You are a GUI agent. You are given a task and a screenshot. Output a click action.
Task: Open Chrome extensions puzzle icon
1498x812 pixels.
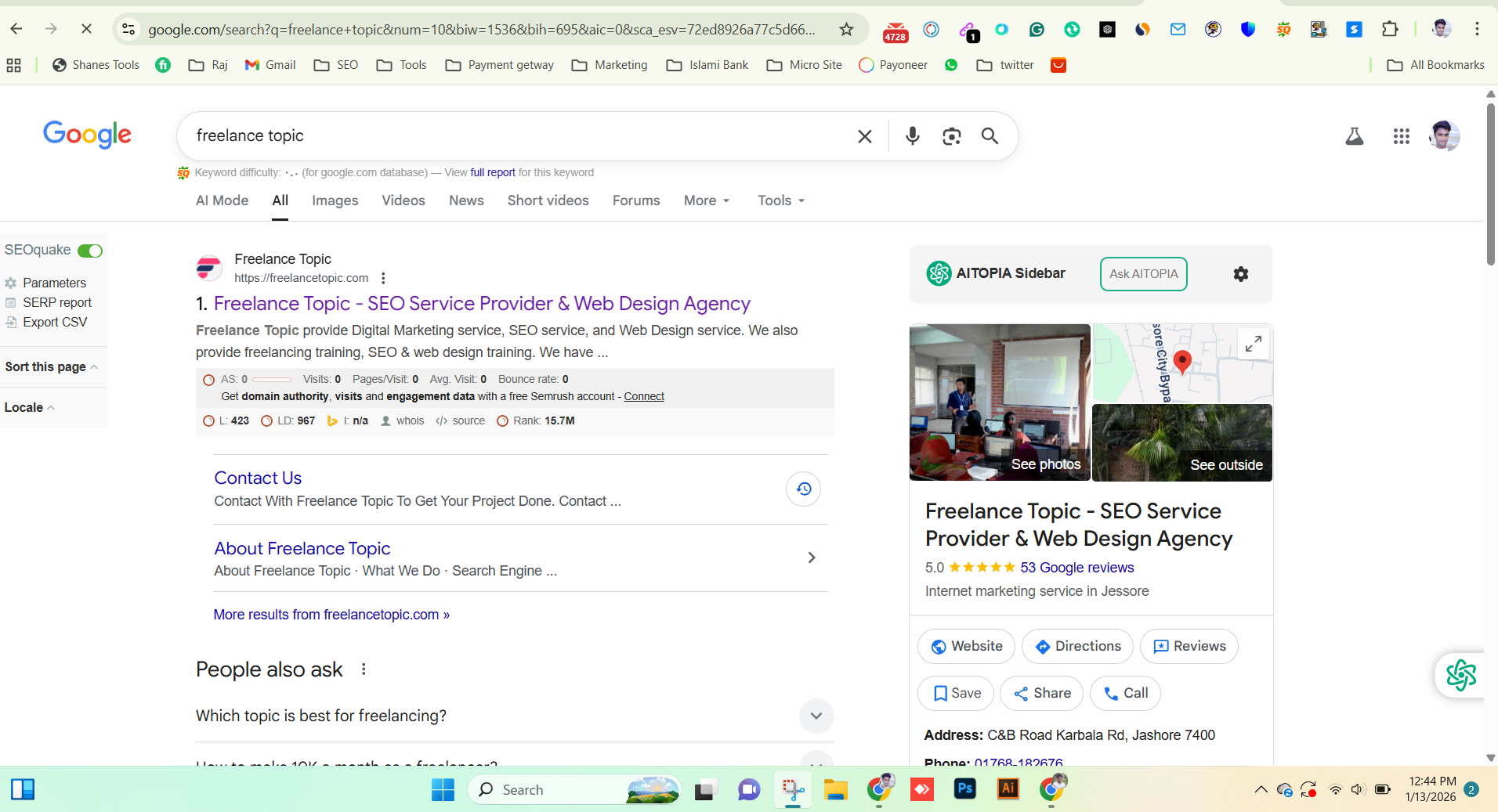tap(1389, 30)
